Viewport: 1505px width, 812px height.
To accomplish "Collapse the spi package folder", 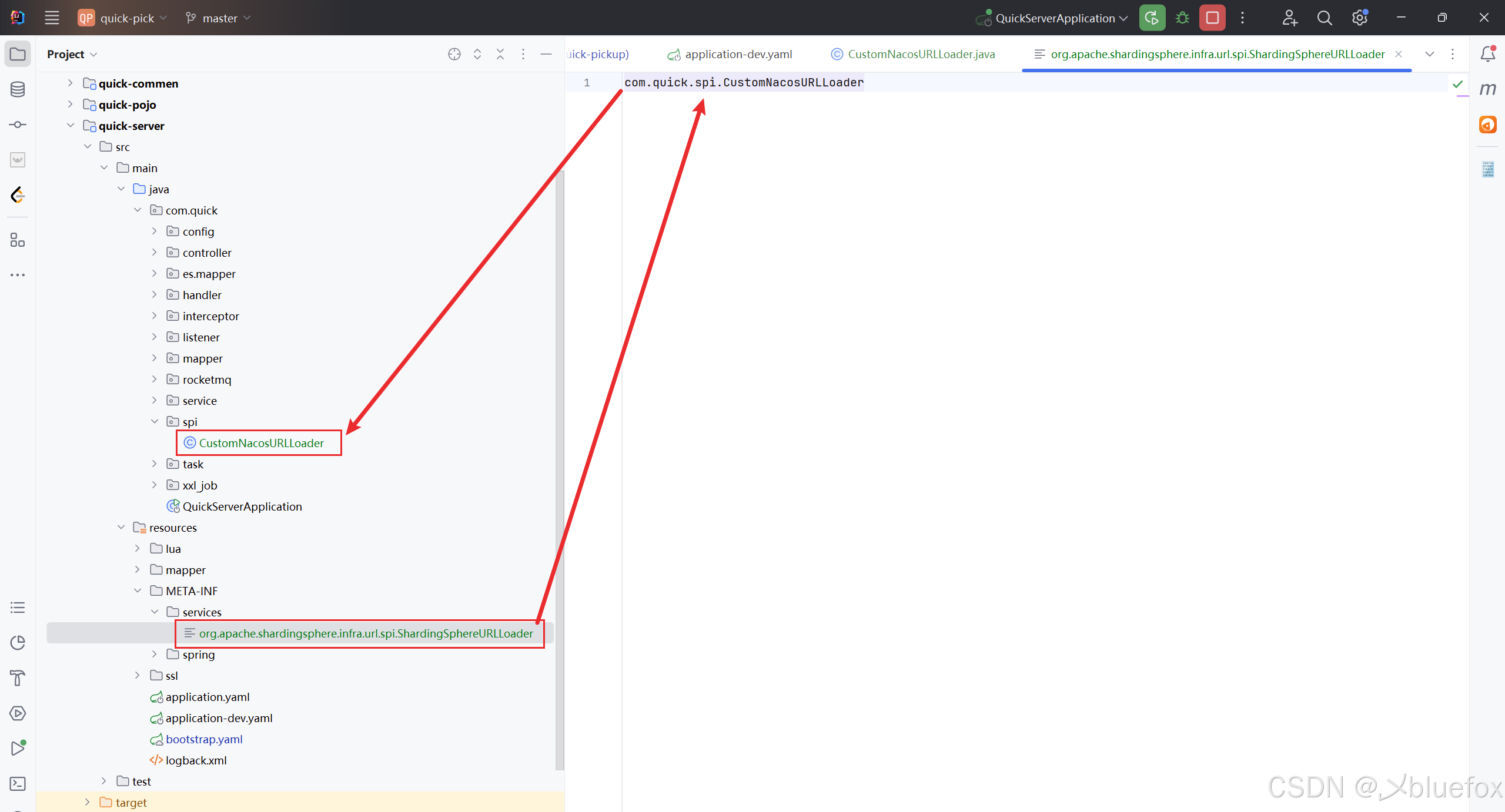I will coord(155,422).
